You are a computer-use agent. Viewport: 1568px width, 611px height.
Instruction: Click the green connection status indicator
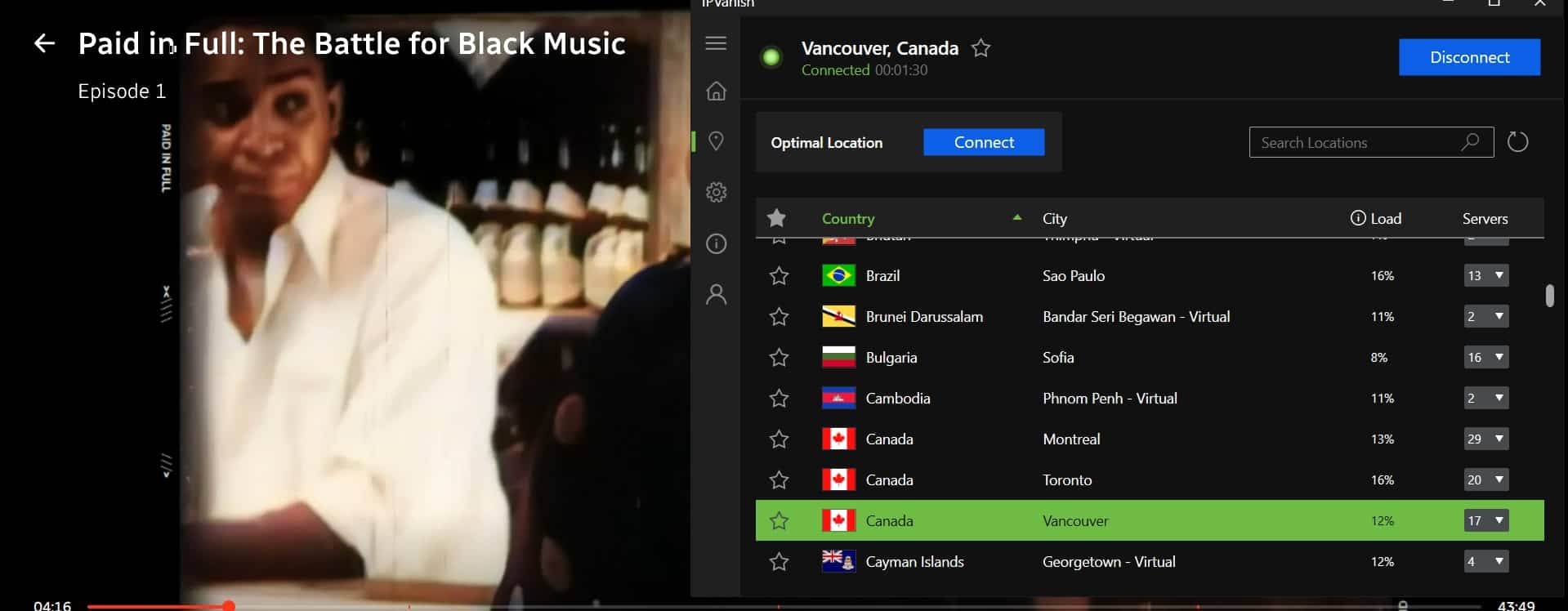771,57
